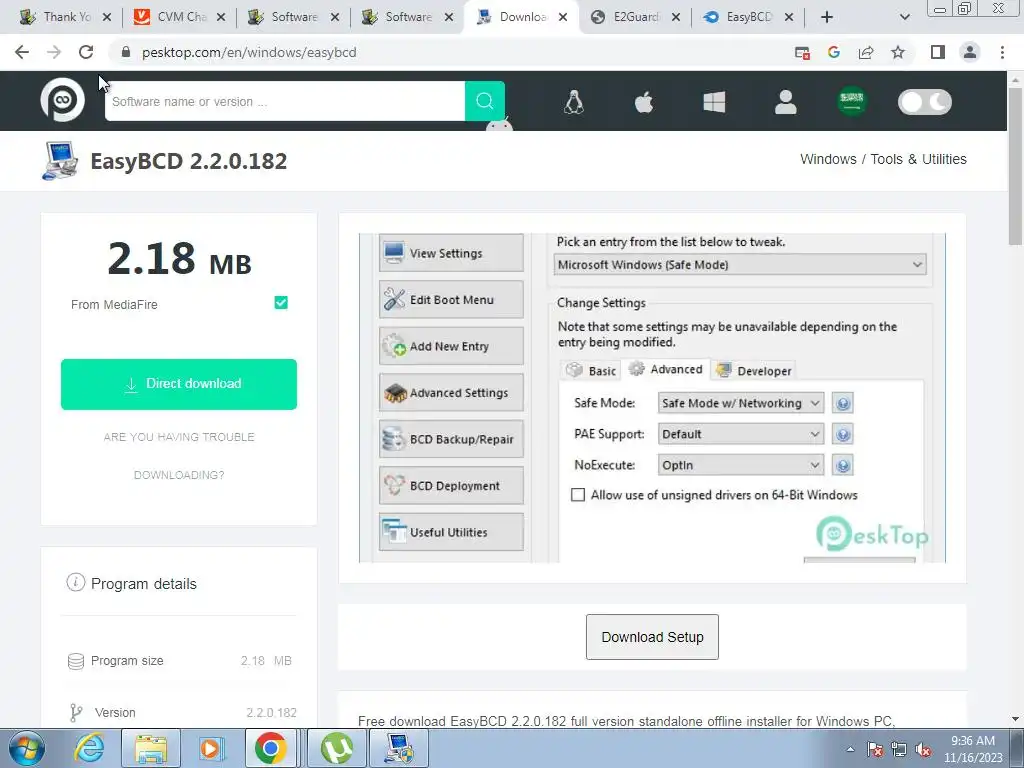
Task: Click the EasyBCD screenshot thumbnail
Action: (x=652, y=398)
